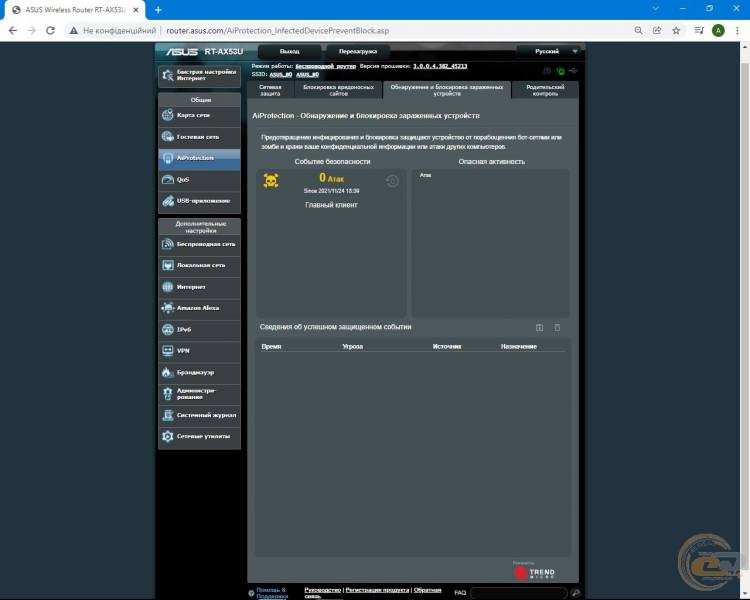The height and width of the screenshot is (600, 750).
Task: Switch to Родительский контроль tab
Action: tap(545, 90)
